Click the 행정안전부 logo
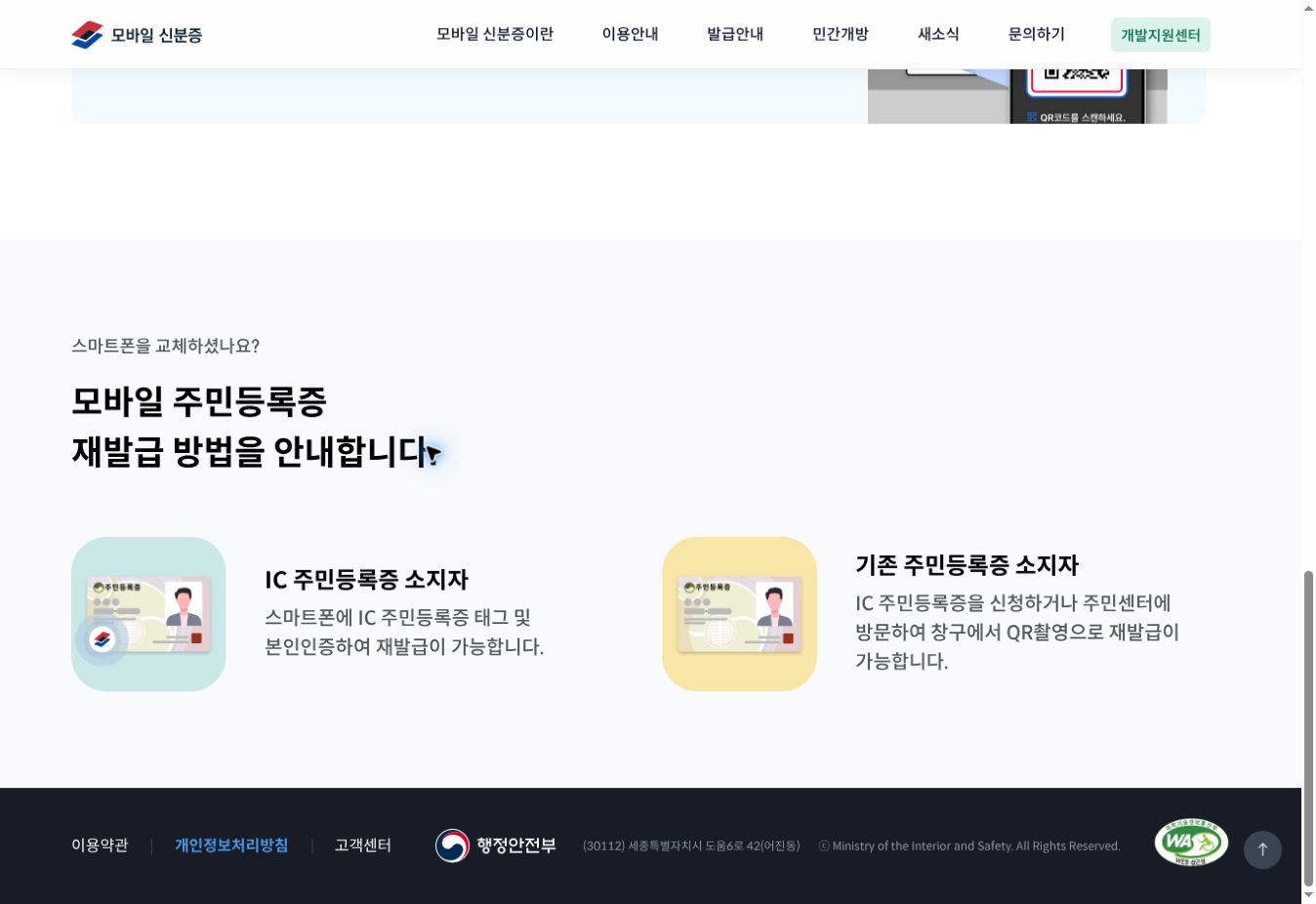The width and height of the screenshot is (1316, 904). click(x=495, y=845)
